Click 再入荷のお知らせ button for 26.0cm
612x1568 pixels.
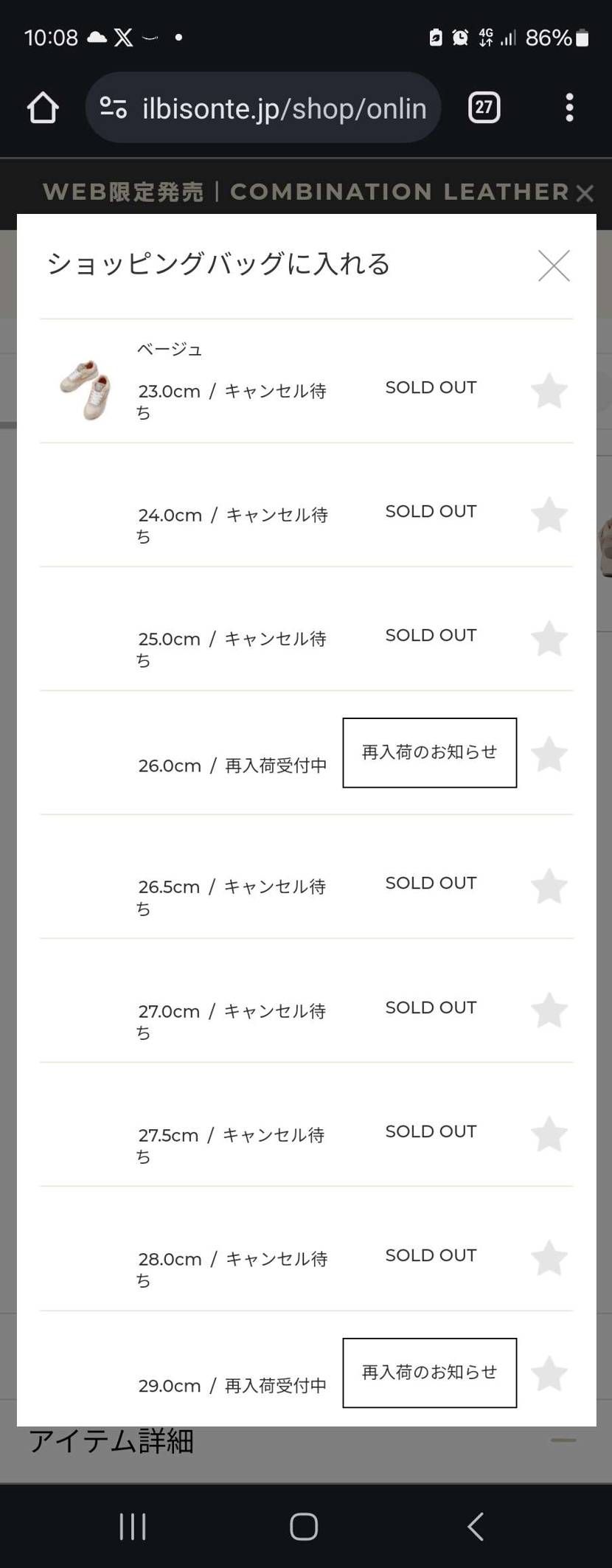point(430,753)
